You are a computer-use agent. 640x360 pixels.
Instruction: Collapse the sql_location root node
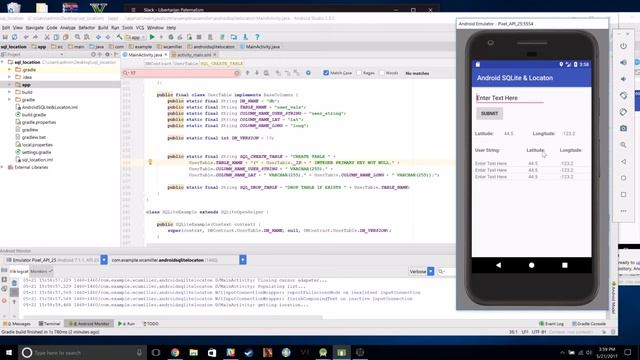3,62
